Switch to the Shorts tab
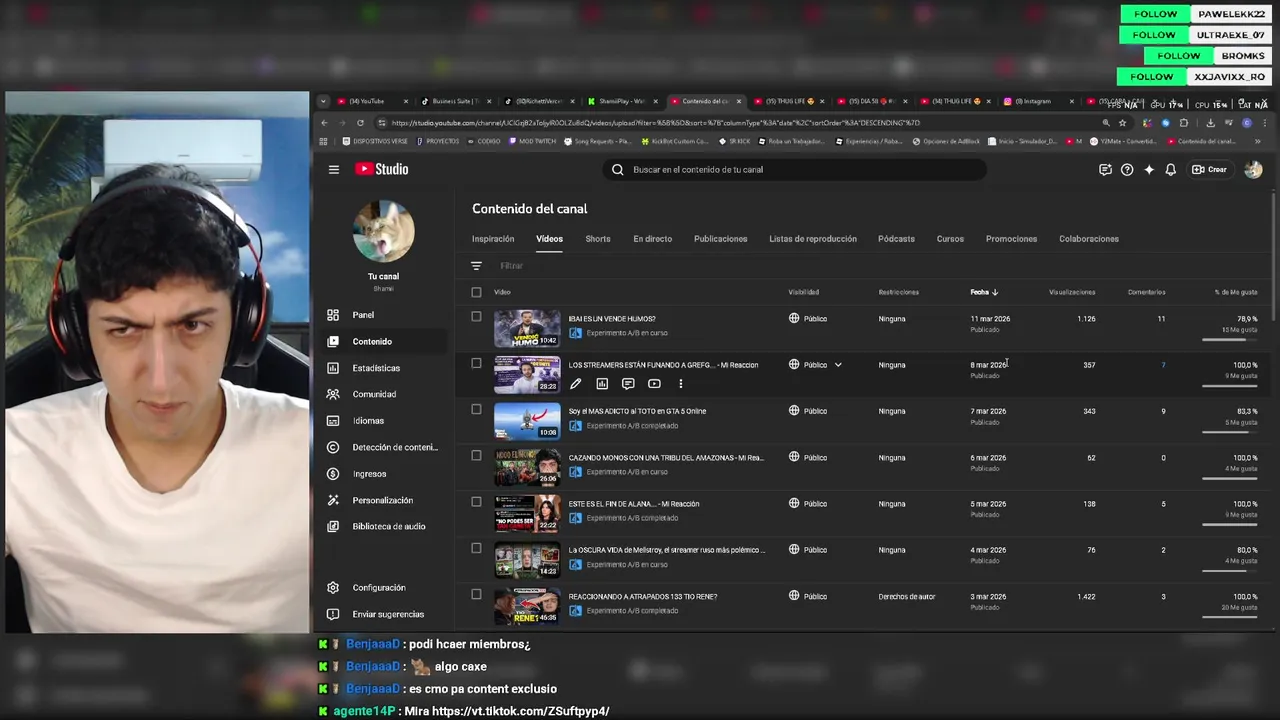The height and width of the screenshot is (720, 1280). pyautogui.click(x=598, y=239)
